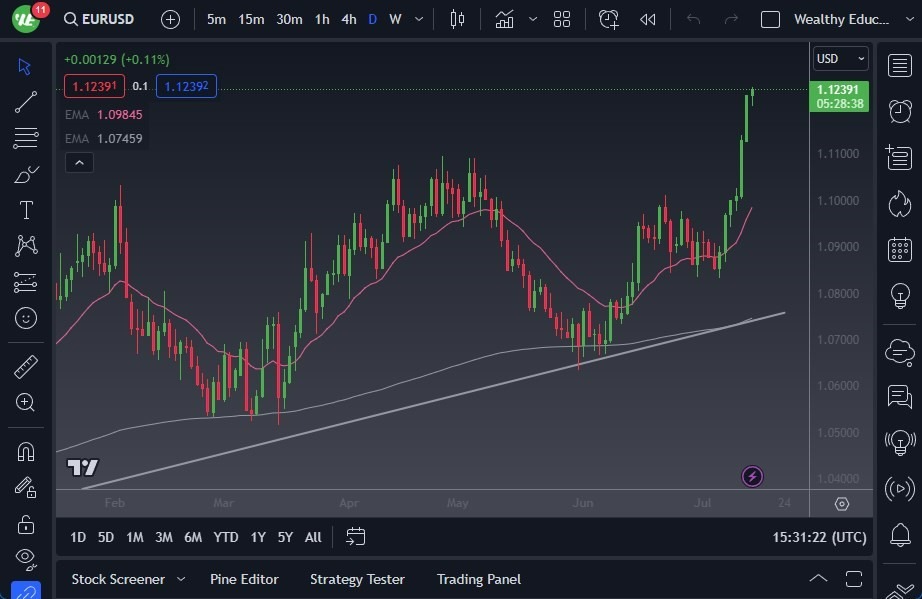The image size is (922, 599).
Task: Open the candlestick chart type selector
Action: pos(457,19)
